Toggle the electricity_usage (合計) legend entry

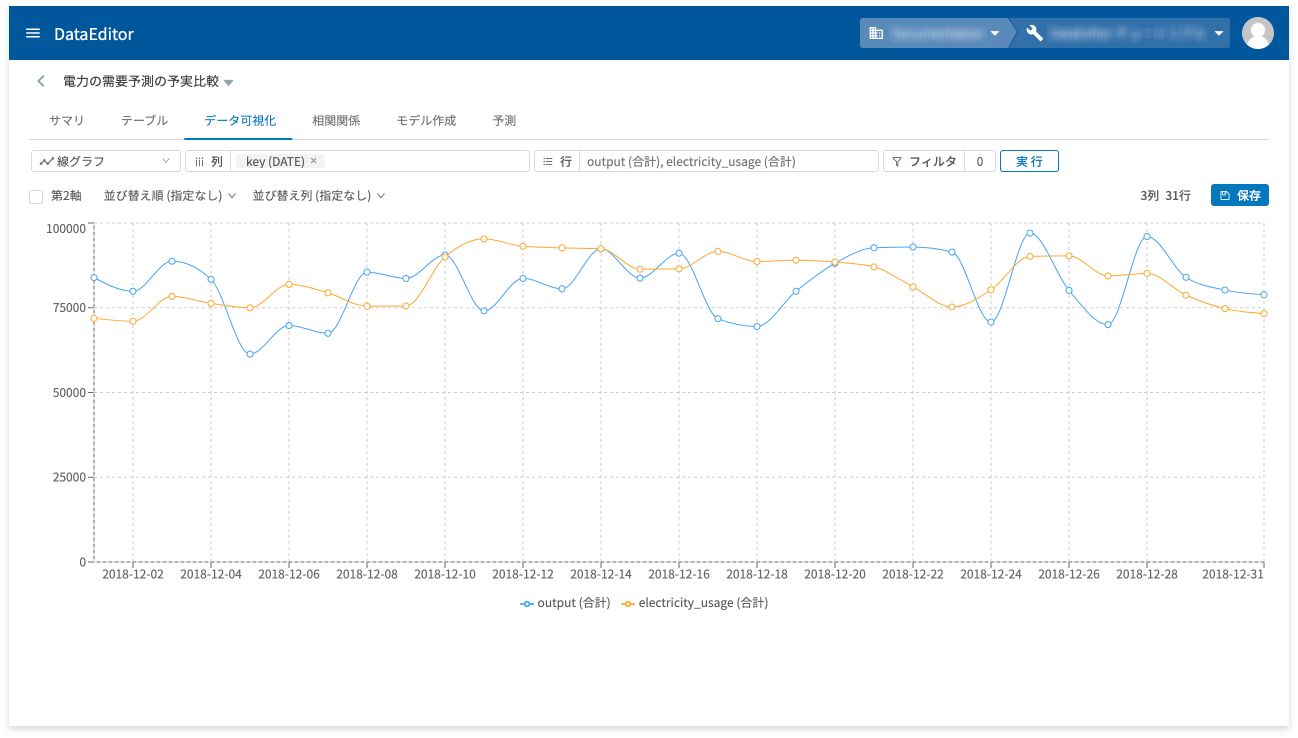click(695, 603)
